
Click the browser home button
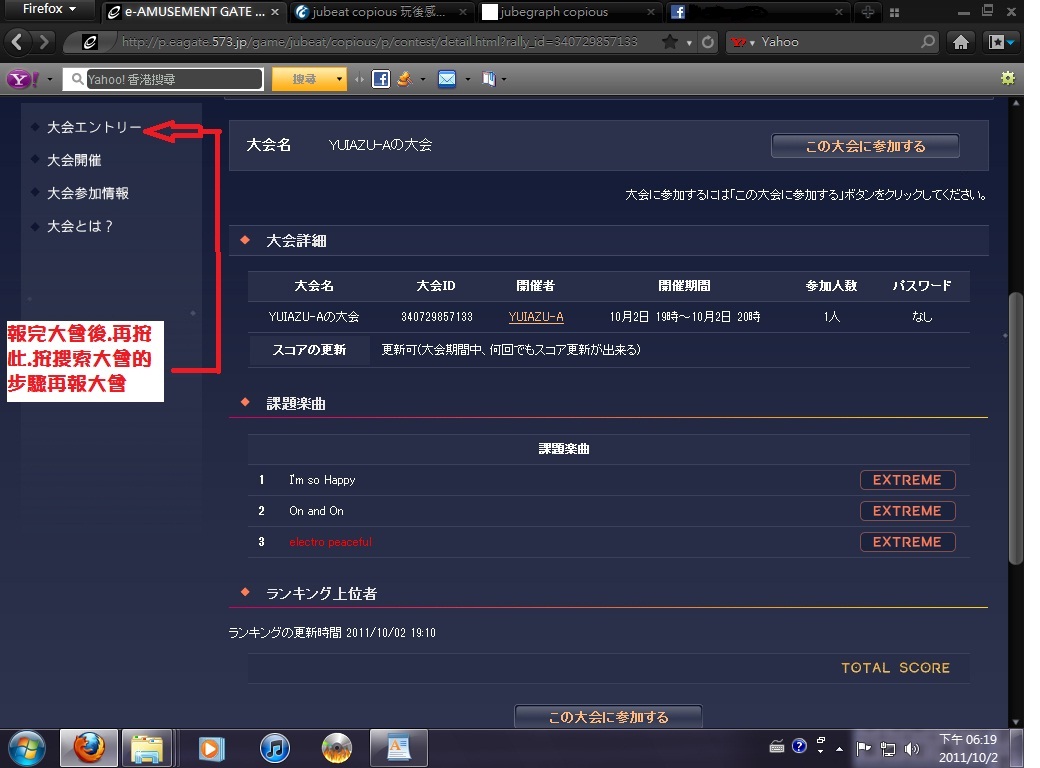(960, 42)
